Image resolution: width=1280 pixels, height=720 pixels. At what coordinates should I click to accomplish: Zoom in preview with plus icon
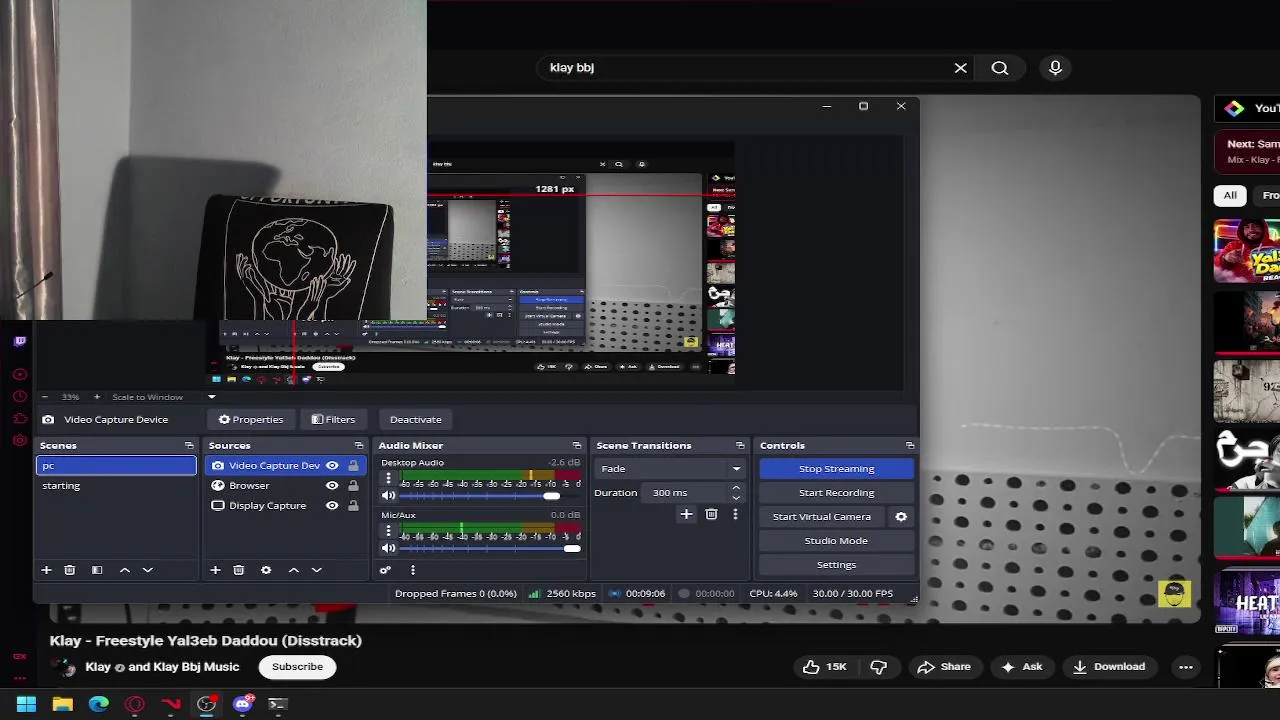96,397
